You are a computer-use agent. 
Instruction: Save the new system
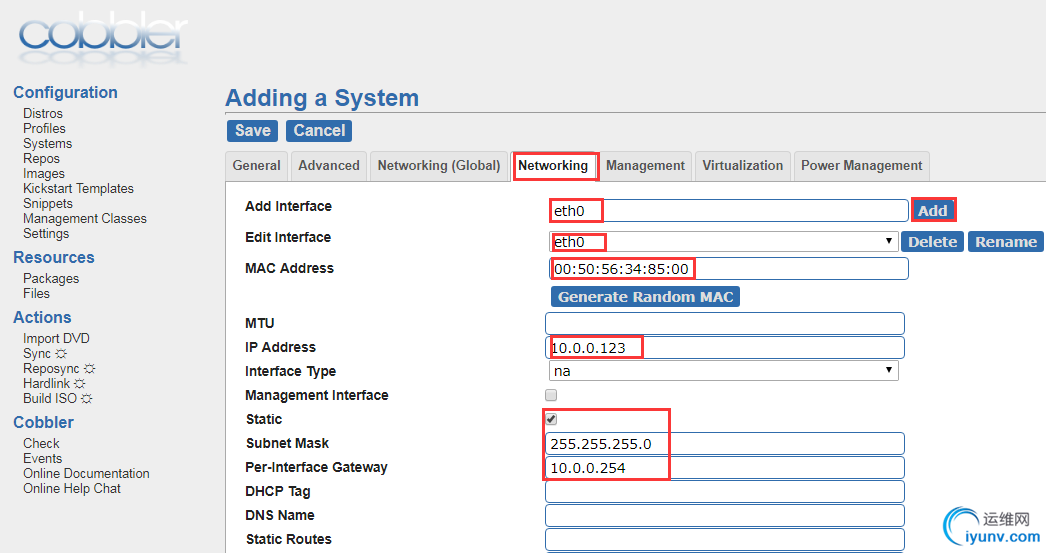tap(253, 131)
